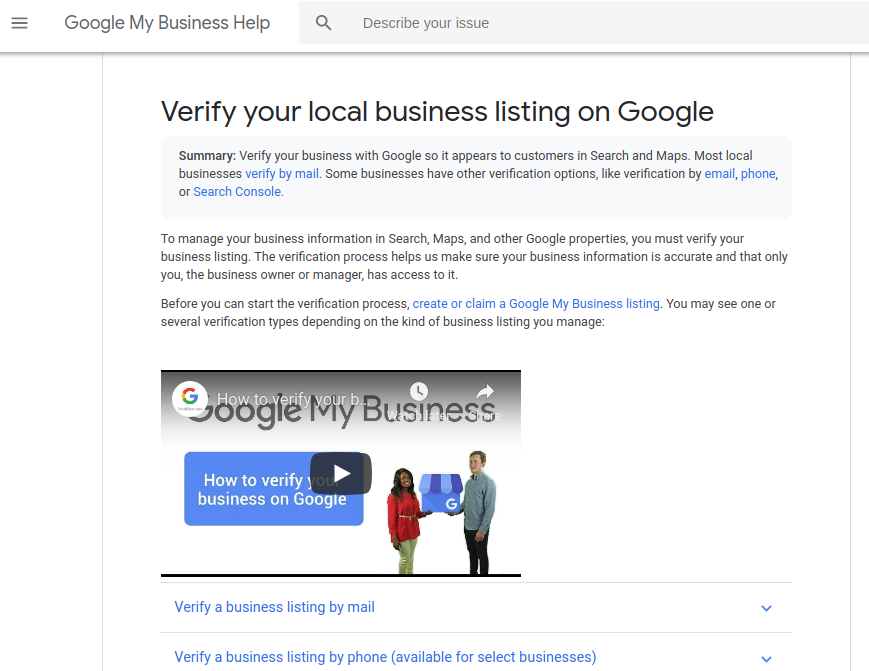
Task: Click the search magnifier icon
Action: pyautogui.click(x=324, y=23)
